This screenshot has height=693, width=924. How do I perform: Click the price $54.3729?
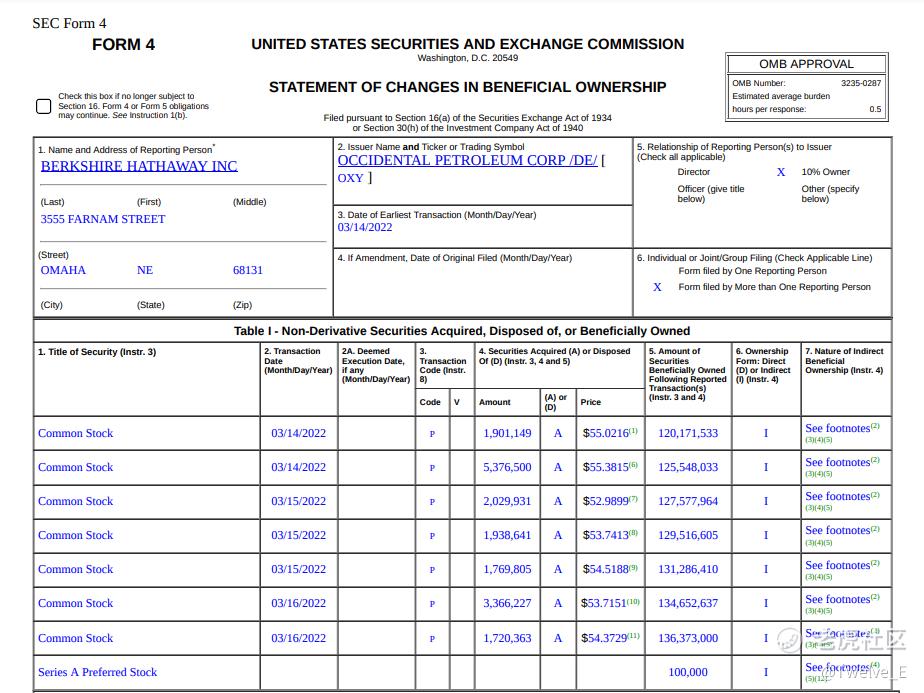pyautogui.click(x=604, y=638)
